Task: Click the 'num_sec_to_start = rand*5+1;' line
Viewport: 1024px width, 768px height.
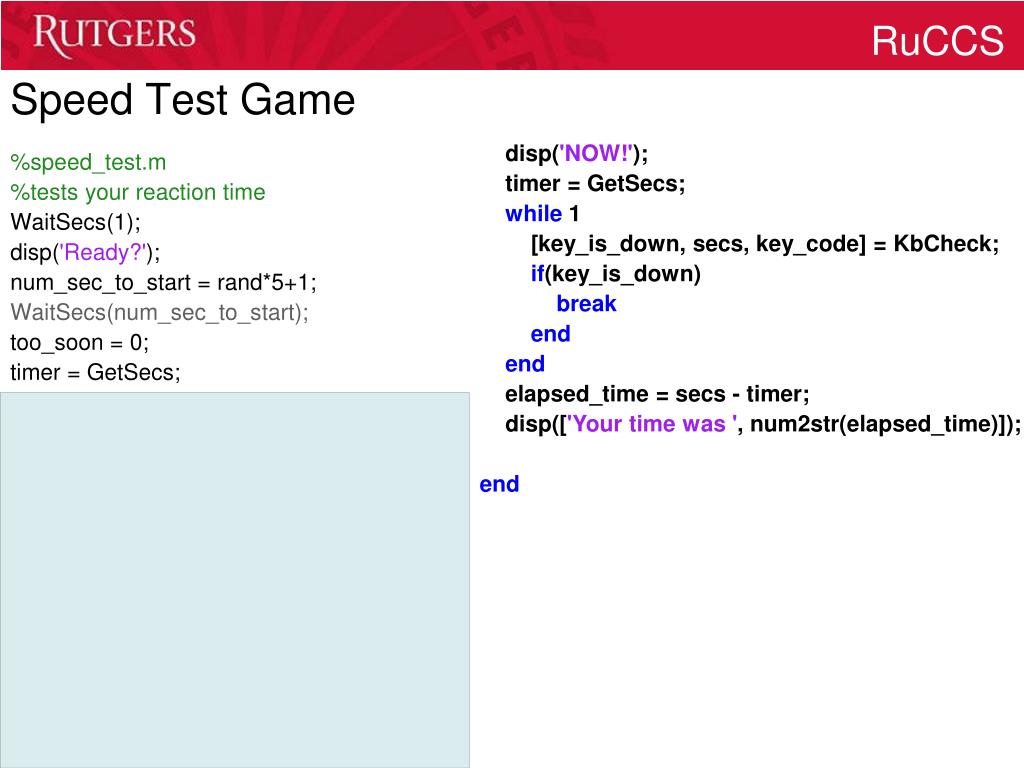Action: pyautogui.click(x=163, y=282)
